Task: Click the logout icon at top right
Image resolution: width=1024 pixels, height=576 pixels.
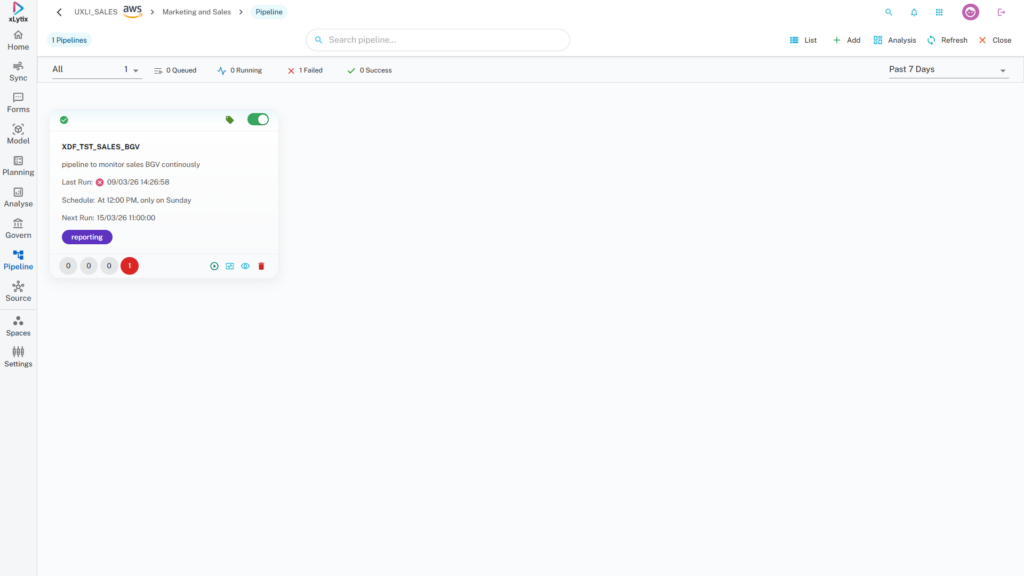Action: (1001, 12)
